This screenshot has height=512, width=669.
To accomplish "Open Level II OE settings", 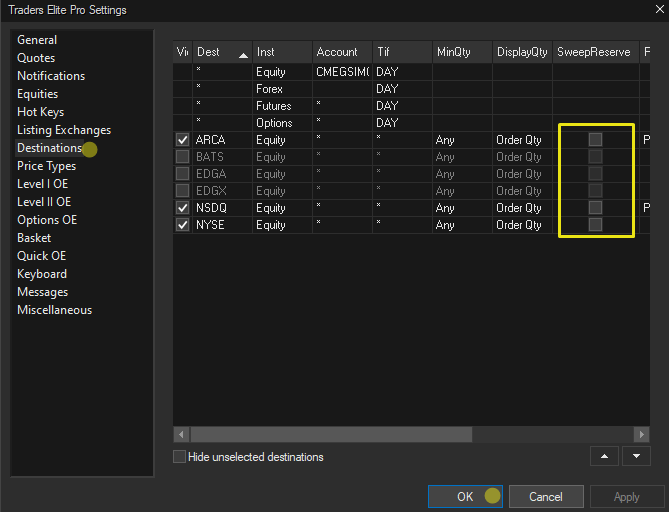I will click(x=44, y=202).
